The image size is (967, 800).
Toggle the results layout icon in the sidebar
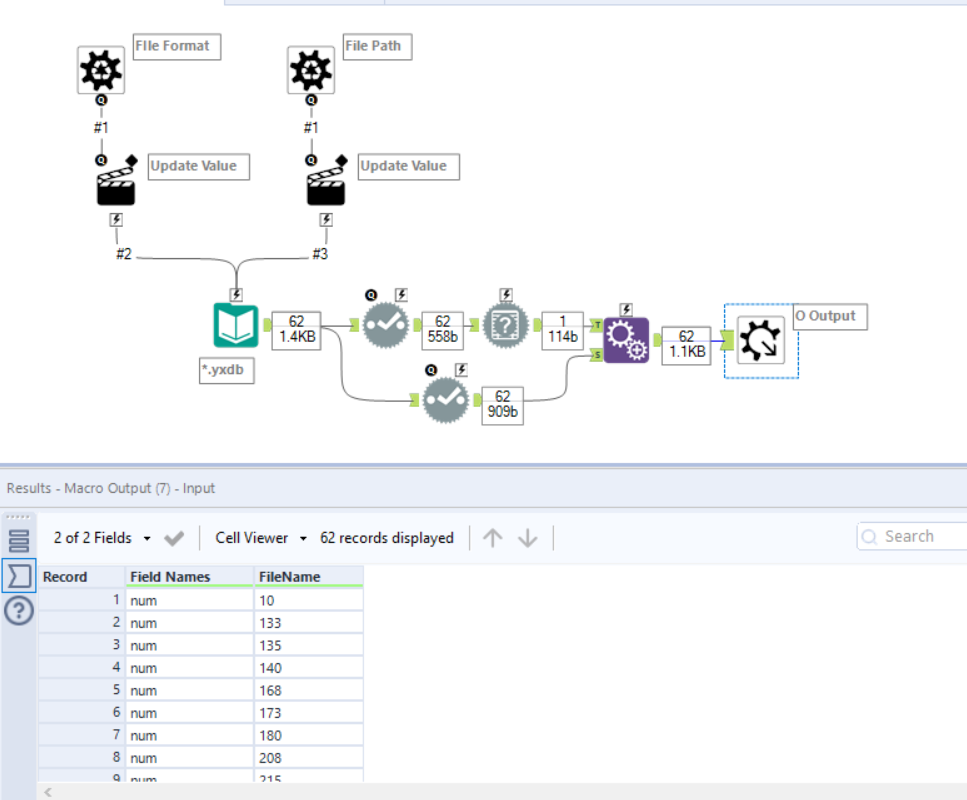[x=18, y=538]
